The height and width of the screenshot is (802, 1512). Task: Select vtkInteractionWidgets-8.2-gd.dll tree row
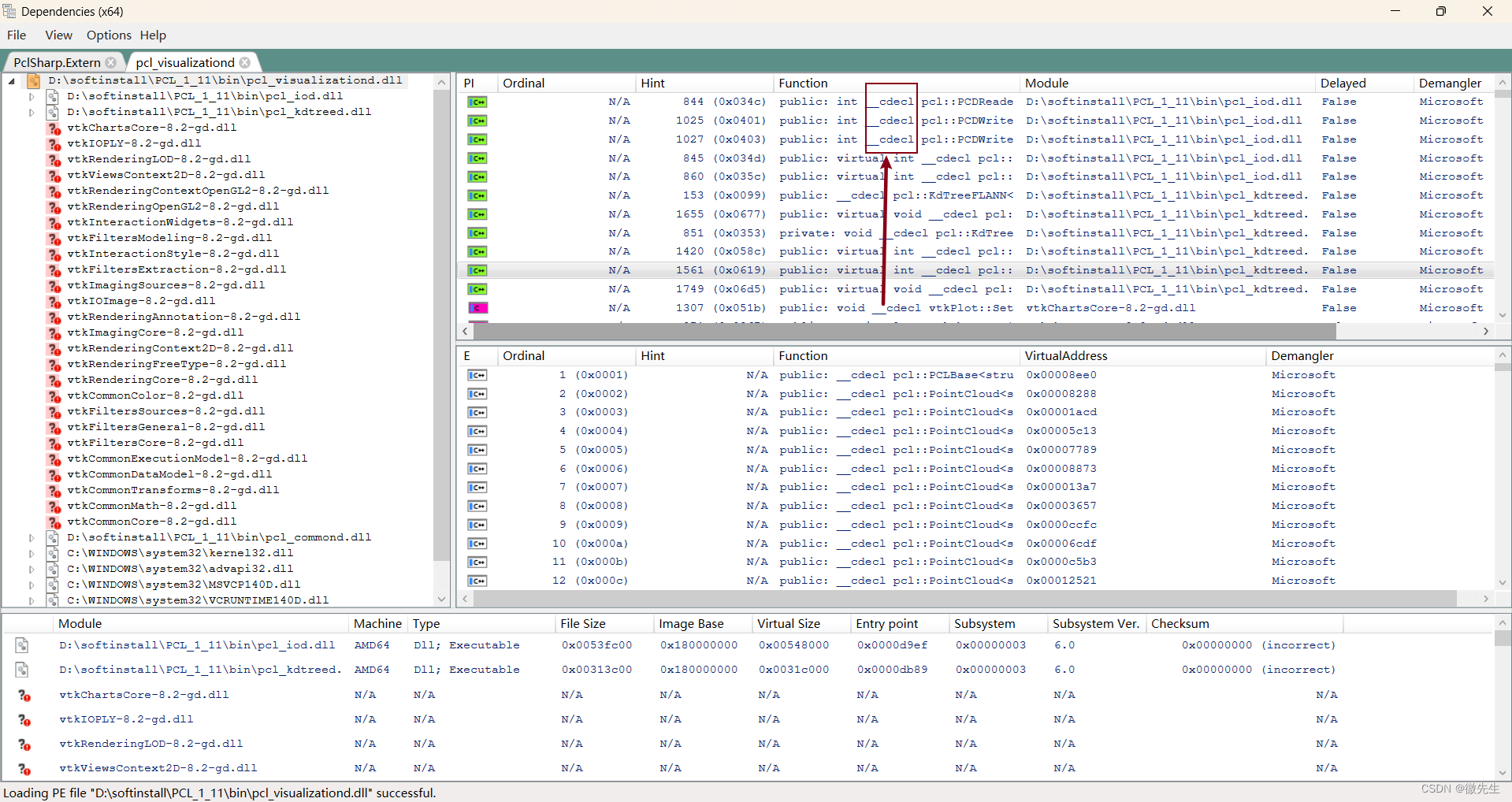[x=180, y=222]
